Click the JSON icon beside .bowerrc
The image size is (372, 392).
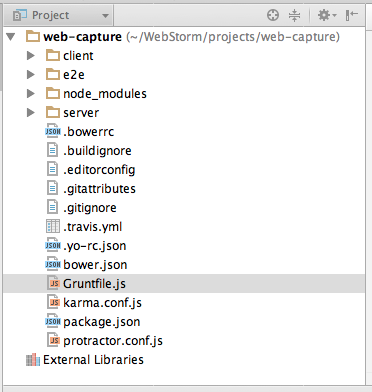click(53, 132)
